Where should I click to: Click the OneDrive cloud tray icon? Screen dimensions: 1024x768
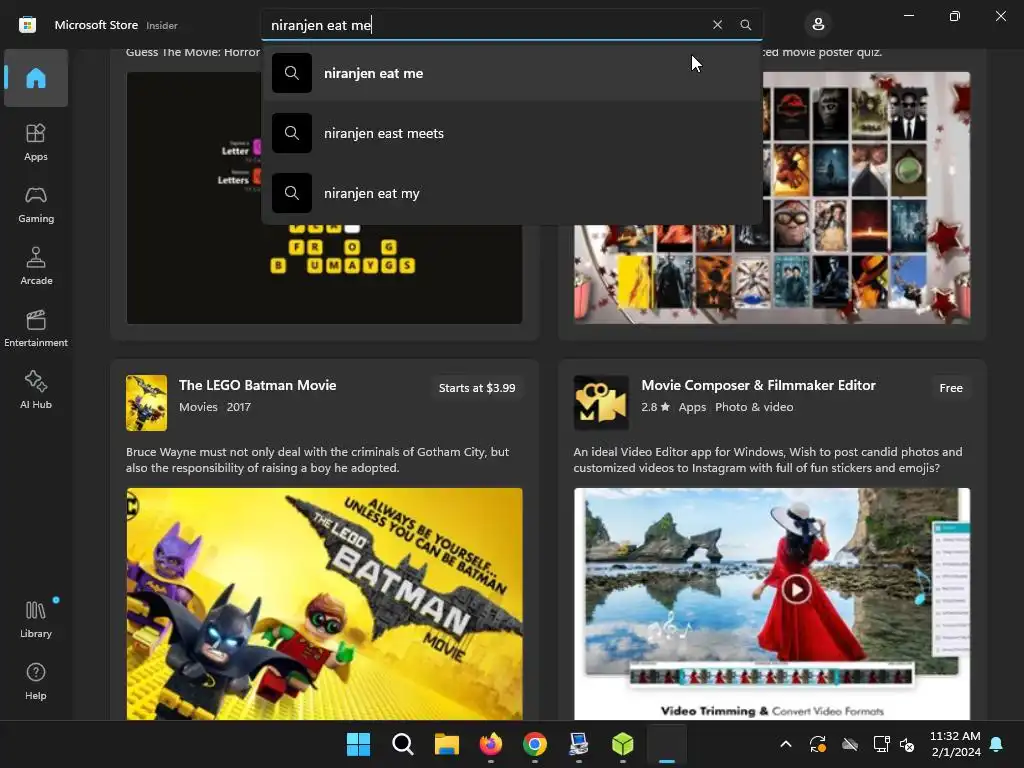tap(849, 744)
